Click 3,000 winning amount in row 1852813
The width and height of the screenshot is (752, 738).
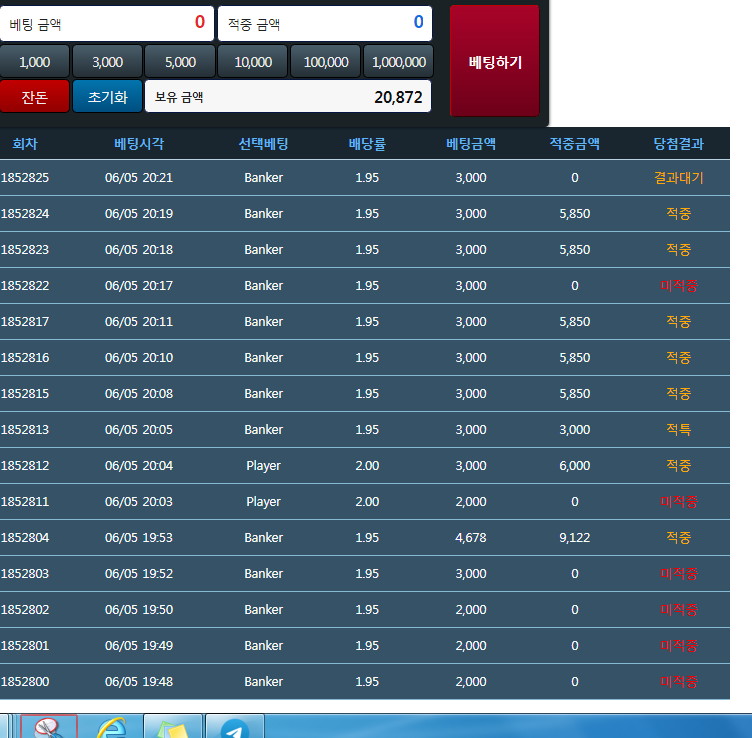575,430
